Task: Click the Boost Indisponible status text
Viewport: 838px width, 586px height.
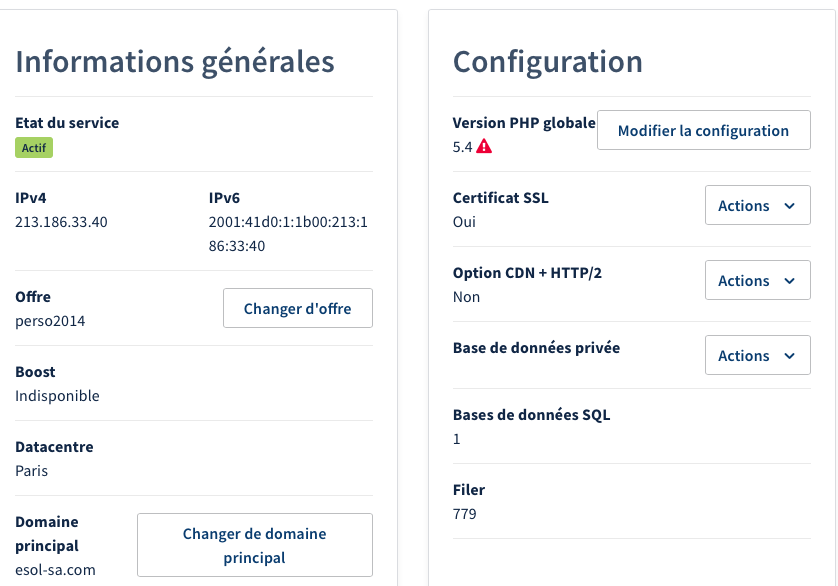Action: click(x=57, y=396)
